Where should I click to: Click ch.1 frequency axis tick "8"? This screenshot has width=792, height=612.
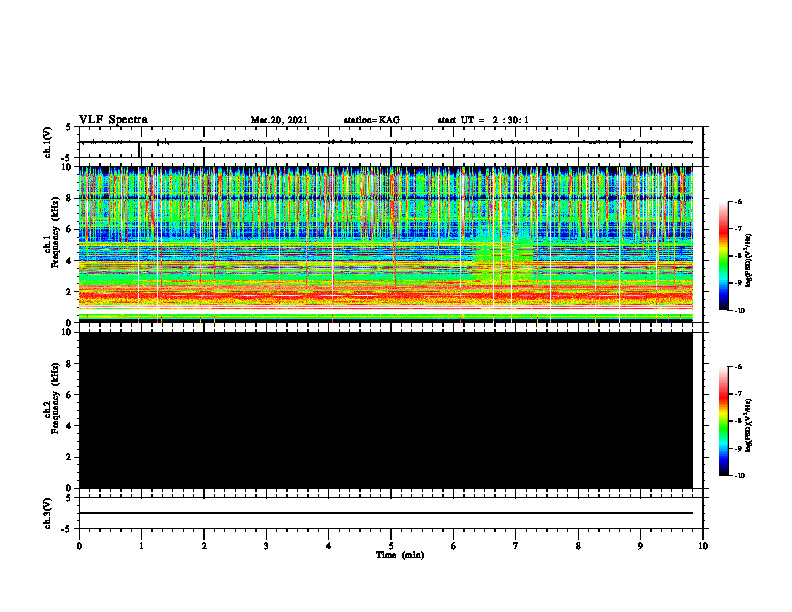click(x=70, y=198)
